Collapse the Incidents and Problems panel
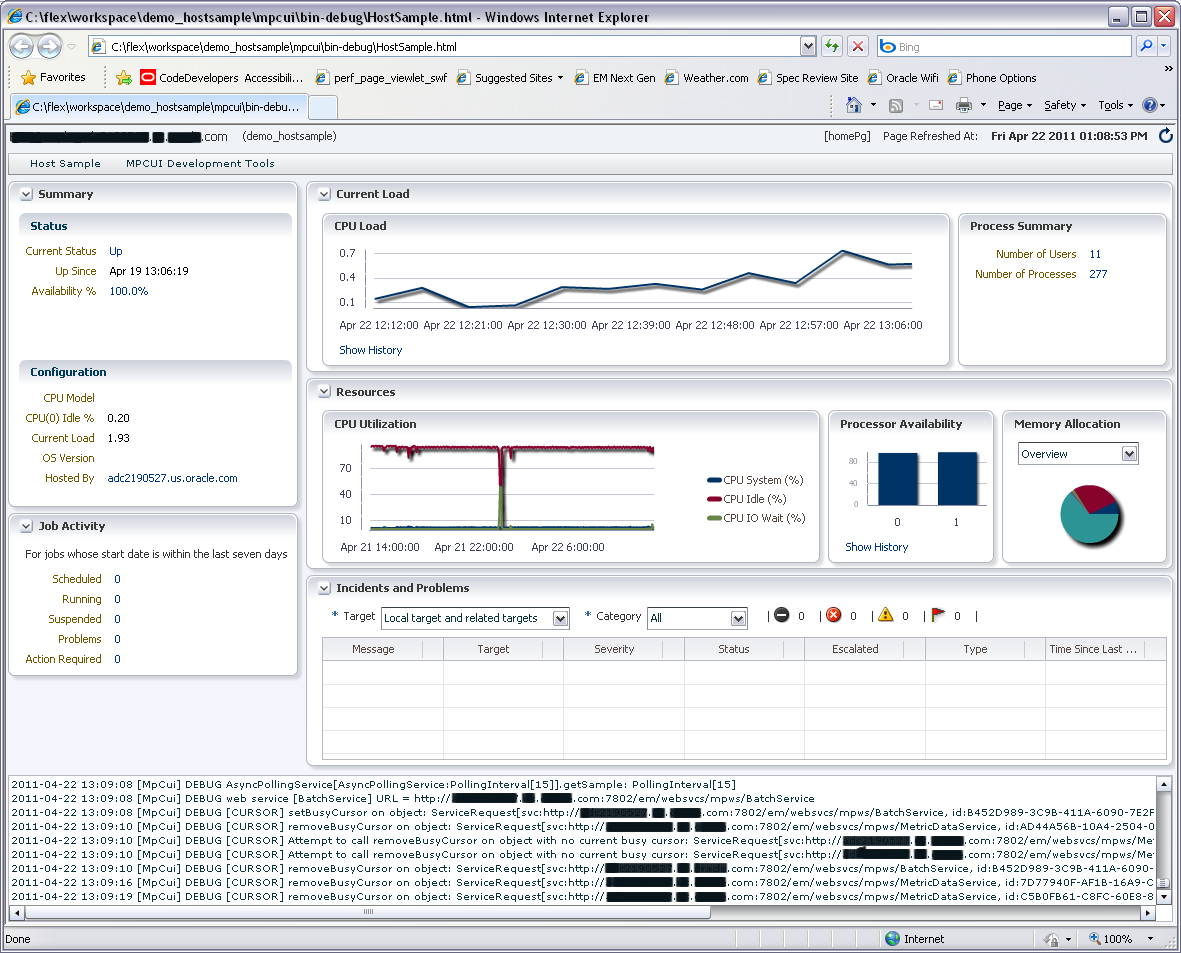 [325, 588]
